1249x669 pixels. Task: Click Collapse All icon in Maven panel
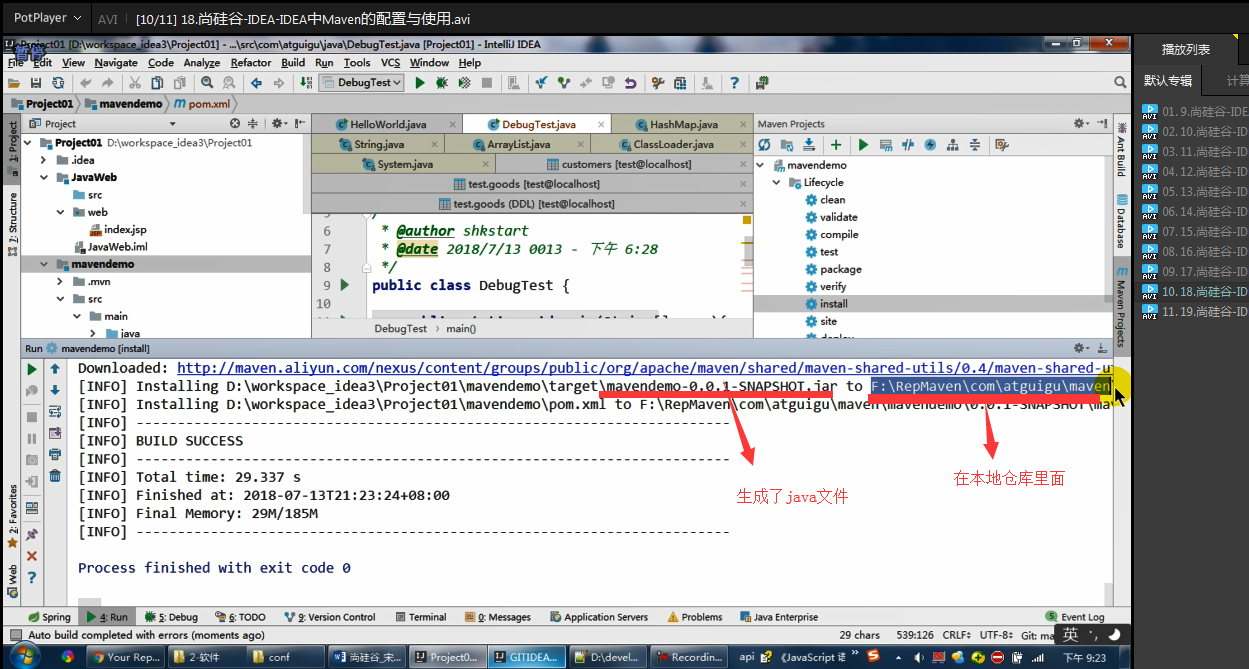[974, 145]
